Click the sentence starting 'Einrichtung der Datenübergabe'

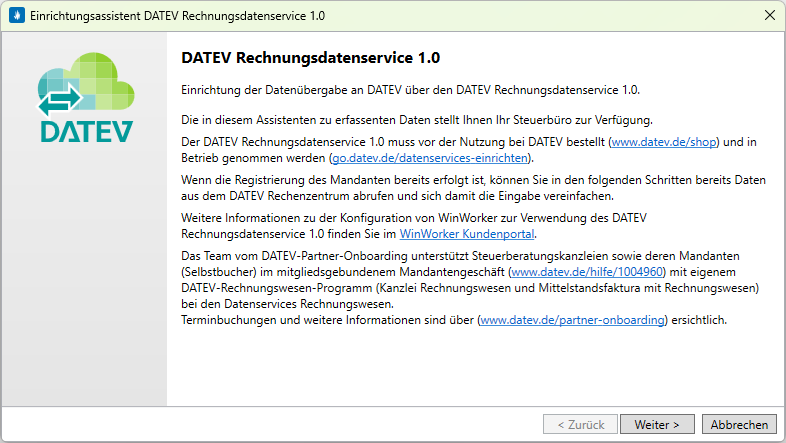(411, 90)
